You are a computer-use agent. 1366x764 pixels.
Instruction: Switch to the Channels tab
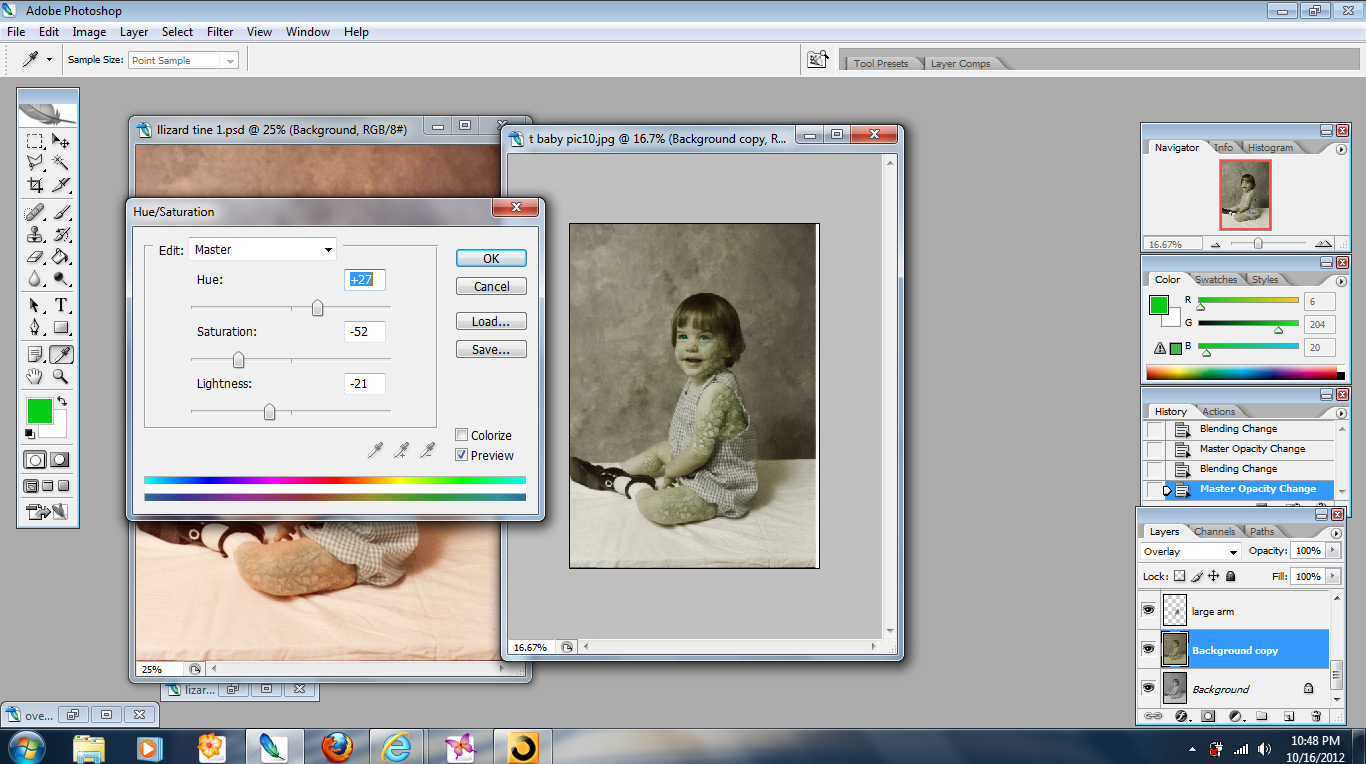coord(1214,532)
